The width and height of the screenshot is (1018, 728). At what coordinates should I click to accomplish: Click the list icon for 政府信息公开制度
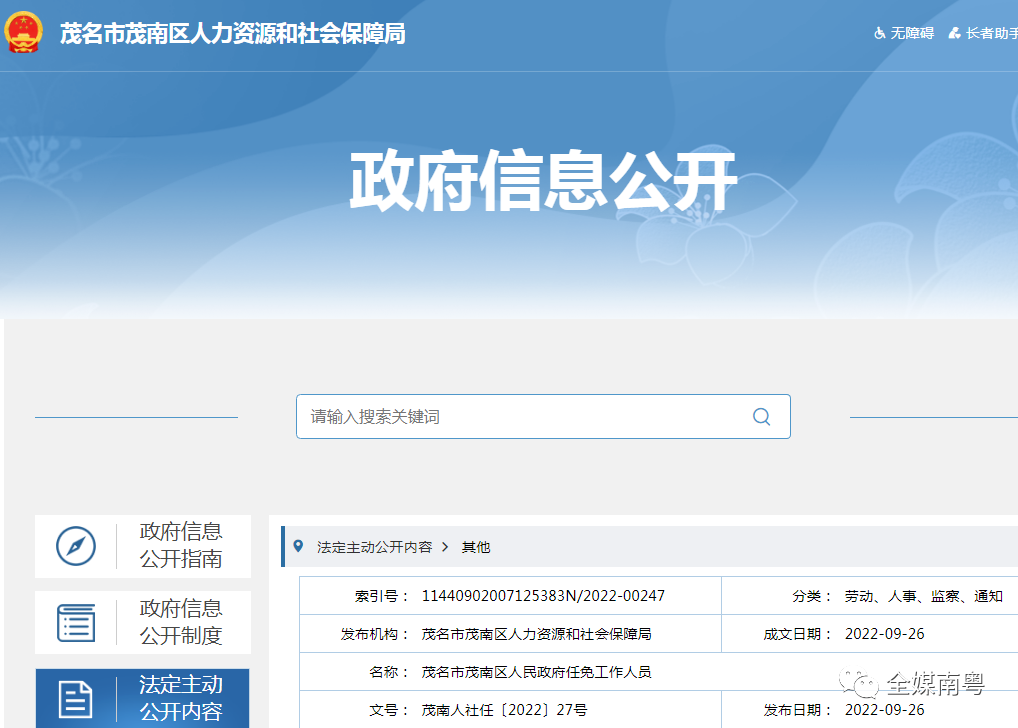click(x=76, y=622)
